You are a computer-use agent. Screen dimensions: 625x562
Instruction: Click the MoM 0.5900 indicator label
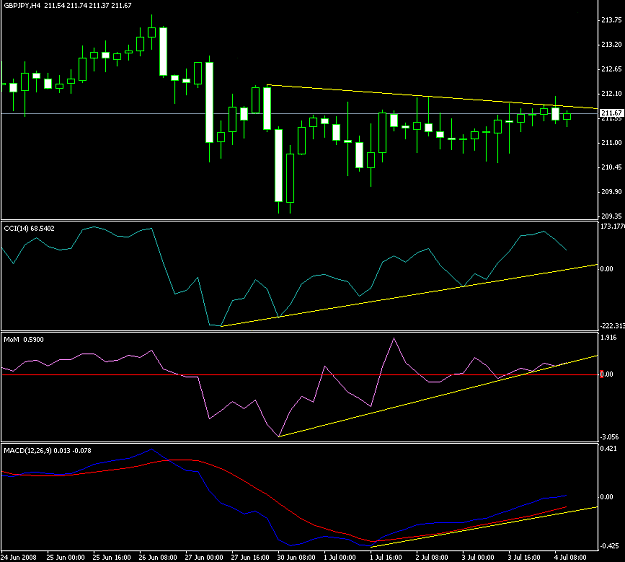coord(24,340)
